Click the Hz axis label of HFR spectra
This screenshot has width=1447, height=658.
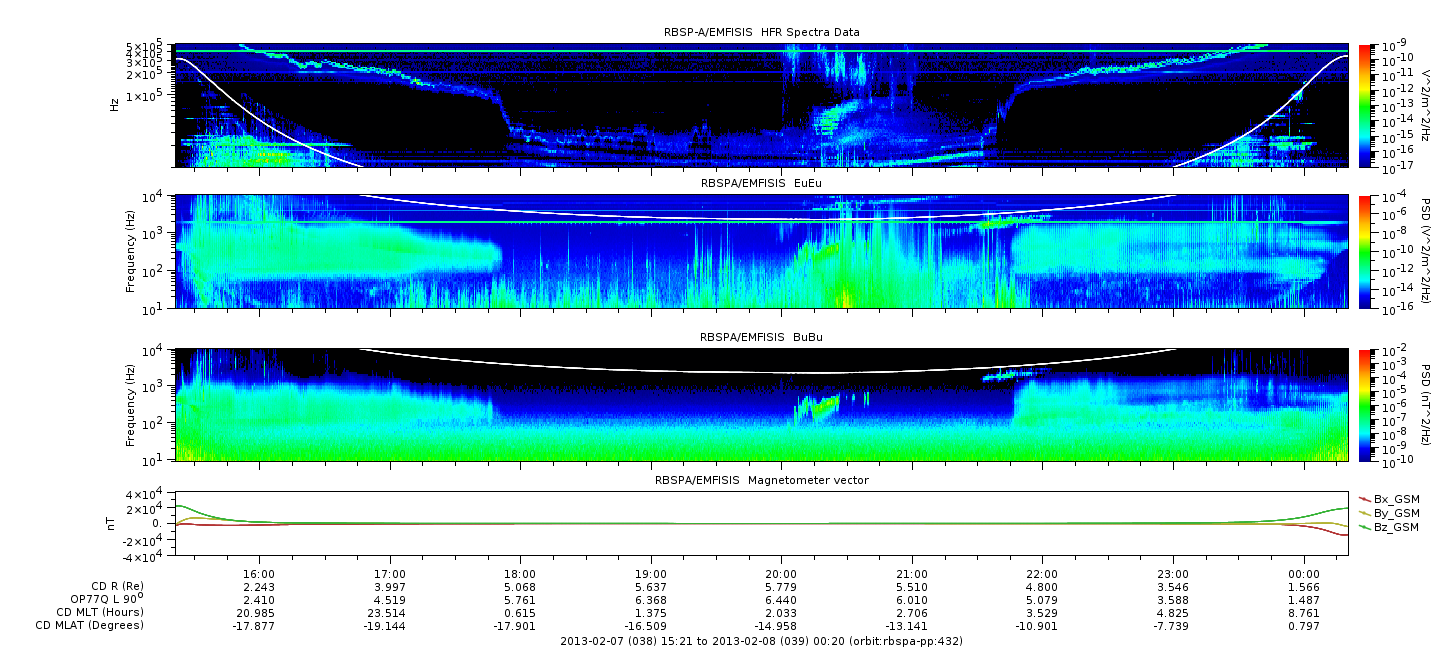point(114,104)
